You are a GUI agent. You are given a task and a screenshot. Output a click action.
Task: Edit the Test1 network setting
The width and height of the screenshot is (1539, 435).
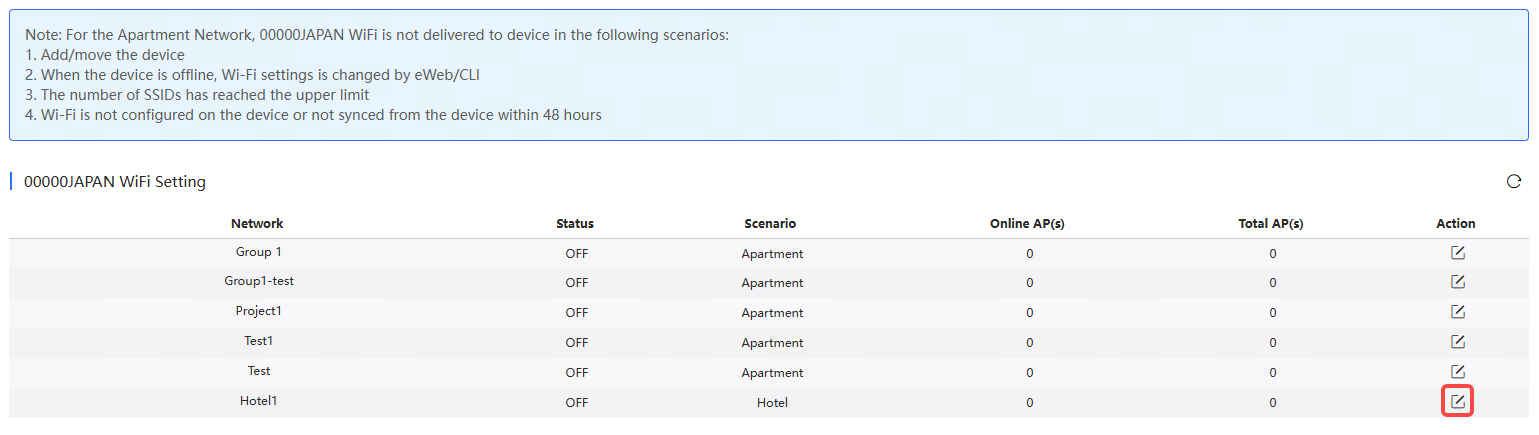pyautogui.click(x=1457, y=342)
